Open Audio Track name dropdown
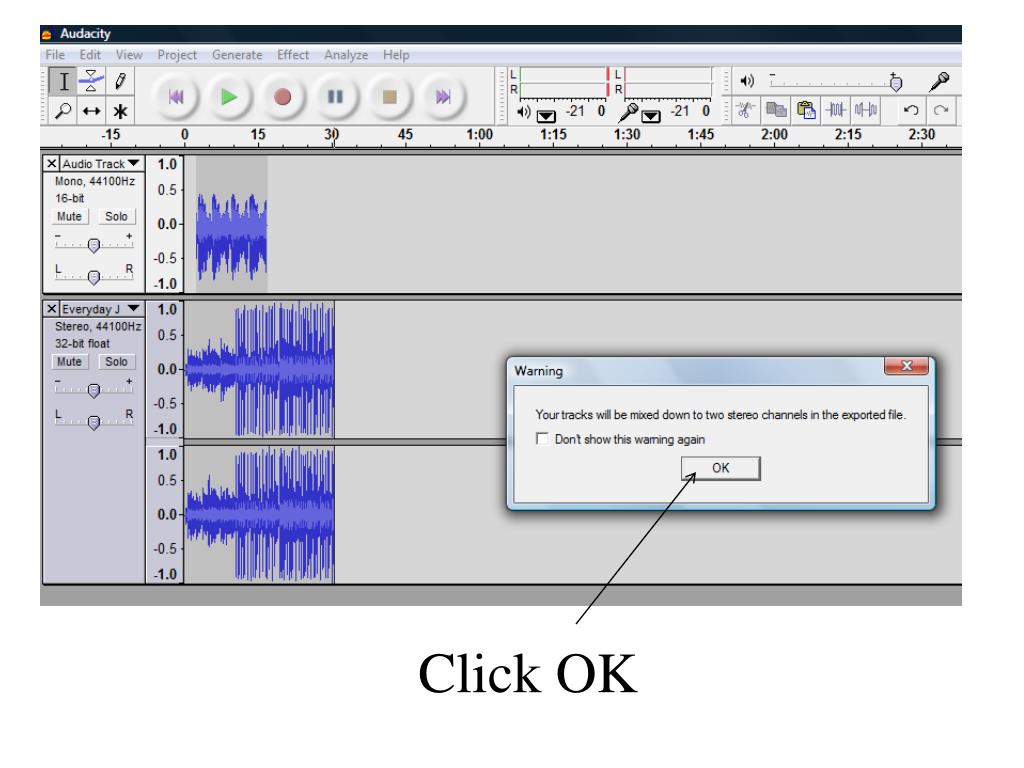 [134, 163]
